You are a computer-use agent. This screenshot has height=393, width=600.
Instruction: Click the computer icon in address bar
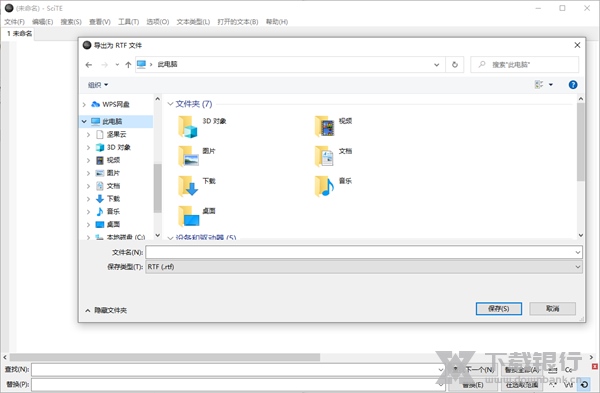[x=141, y=64]
